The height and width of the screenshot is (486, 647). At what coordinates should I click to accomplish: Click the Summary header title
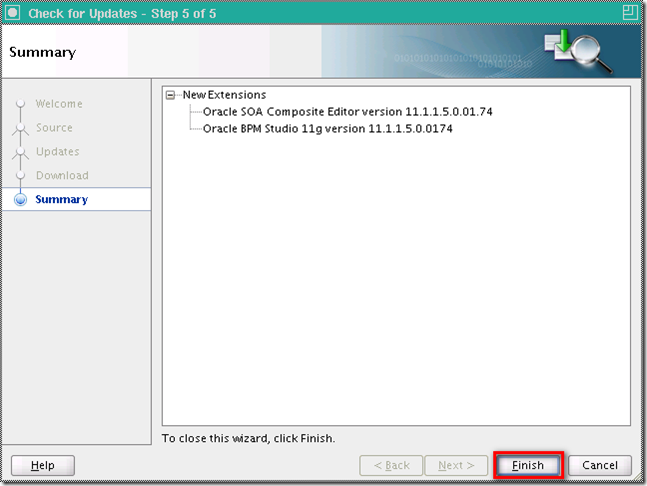(43, 52)
